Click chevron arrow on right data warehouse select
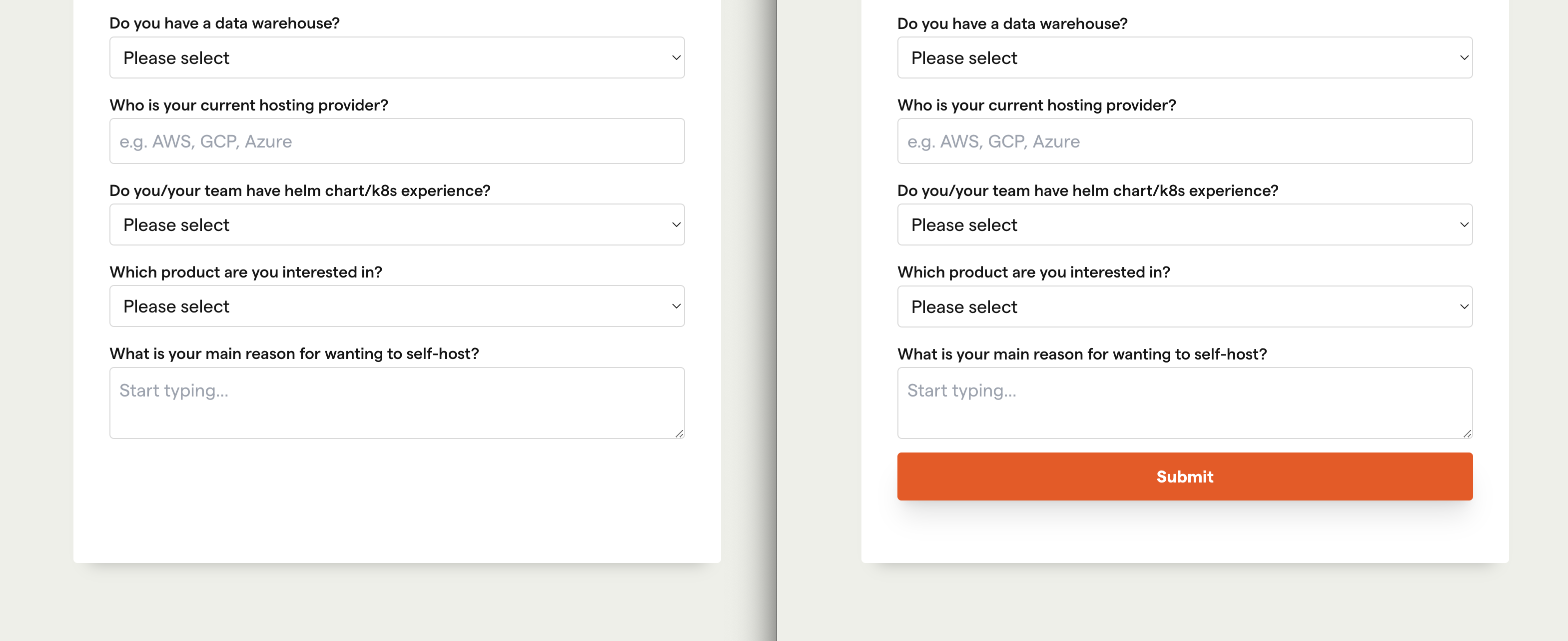Image resolution: width=1568 pixels, height=641 pixels. tap(1464, 58)
